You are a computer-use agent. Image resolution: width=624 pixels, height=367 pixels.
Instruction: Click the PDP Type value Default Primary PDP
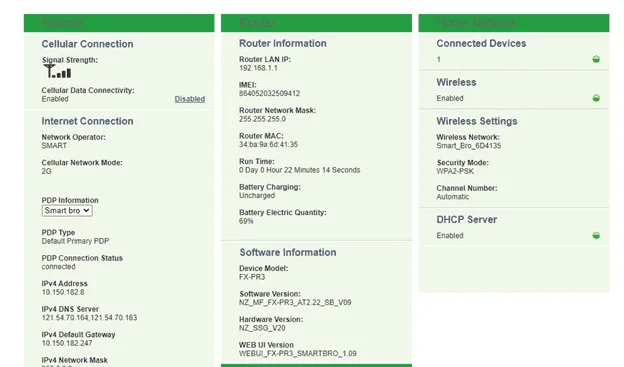(75, 241)
